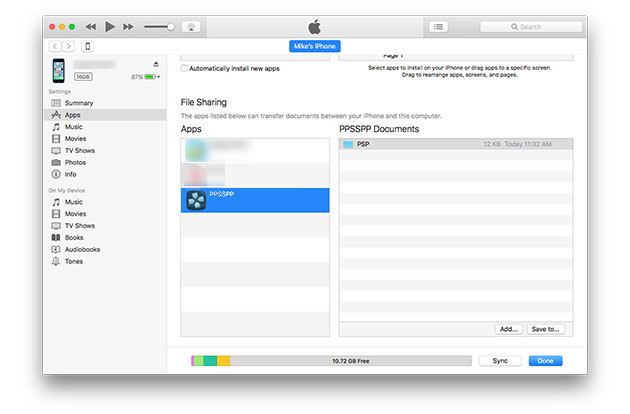Screen dimensions: 630x414
Task: Click the Sync button
Action: coord(500,360)
